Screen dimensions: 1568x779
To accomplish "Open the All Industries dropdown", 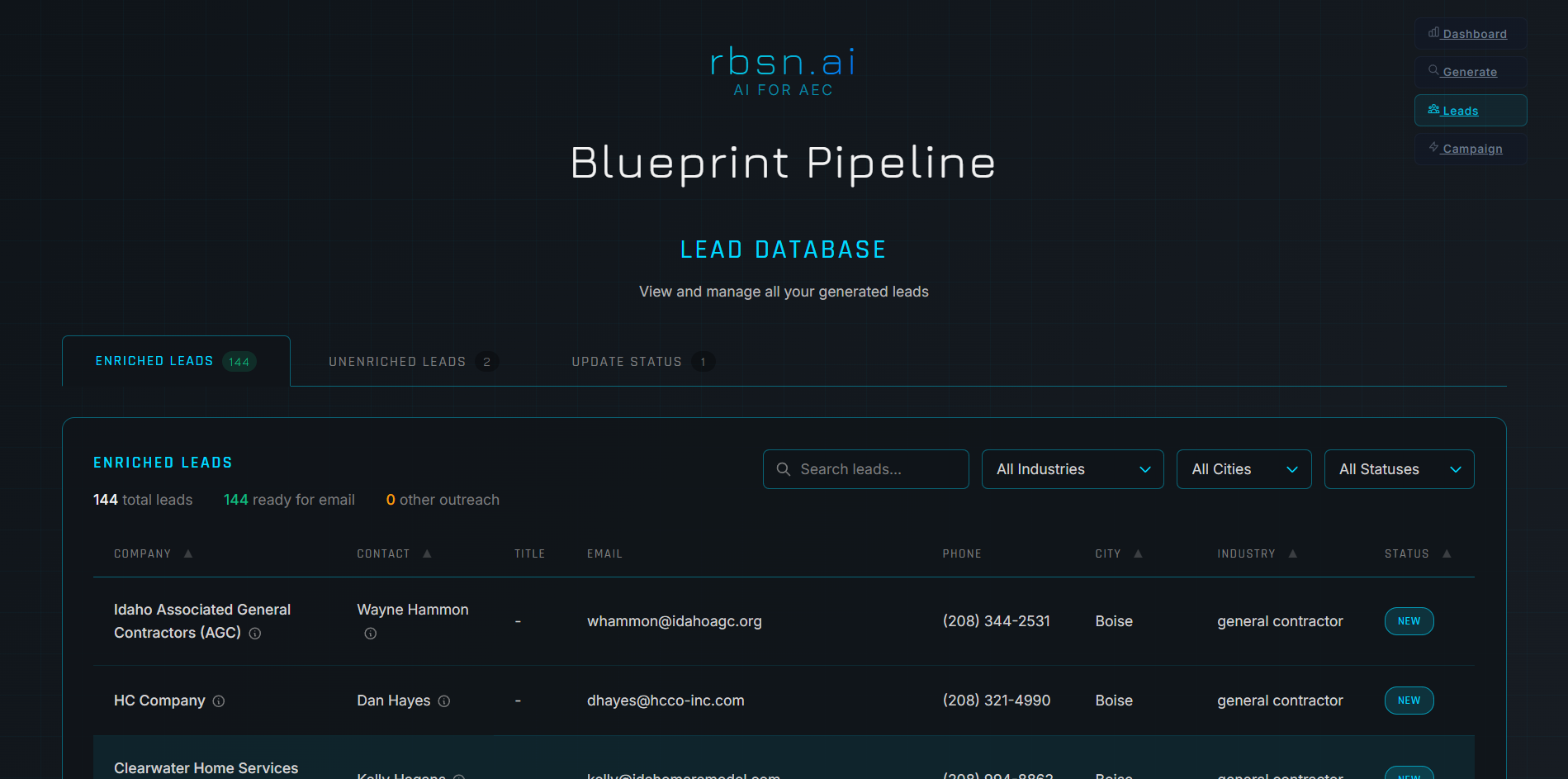I will coord(1072,469).
